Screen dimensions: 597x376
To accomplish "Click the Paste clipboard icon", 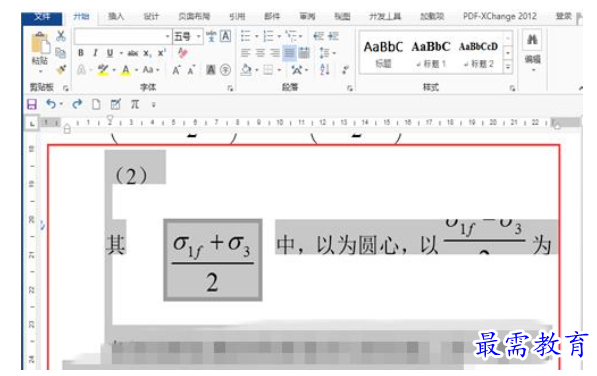I will coord(40,43).
